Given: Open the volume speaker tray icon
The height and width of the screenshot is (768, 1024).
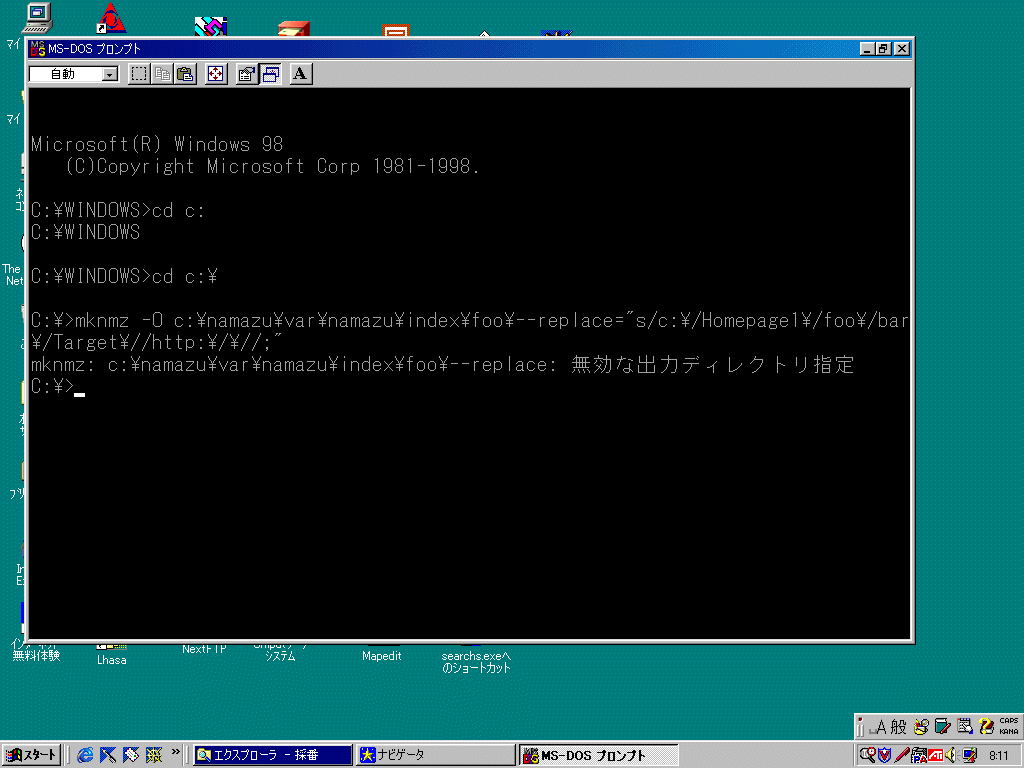Looking at the screenshot, I should (951, 755).
